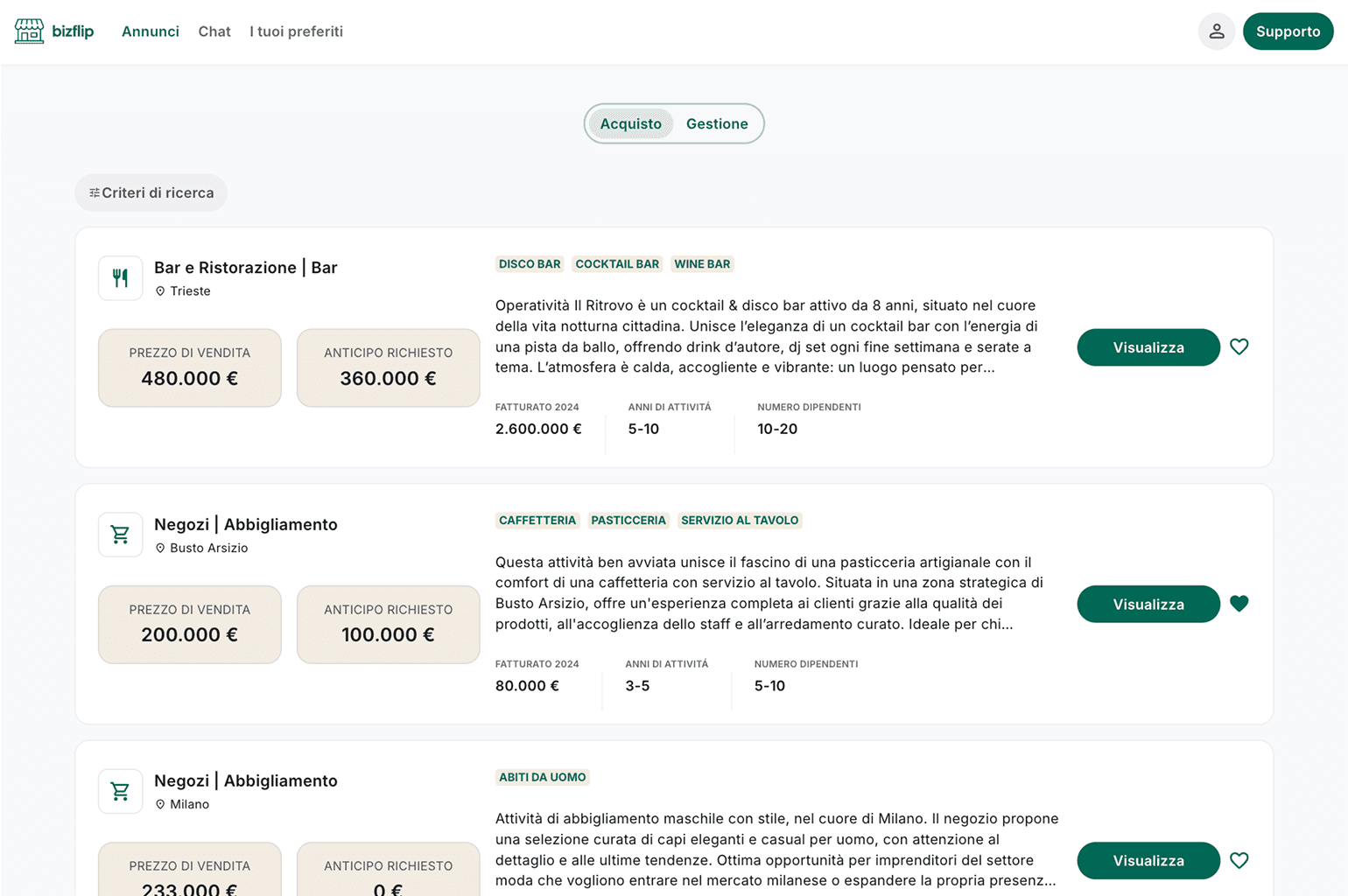Open I tuoi preferiti page
1348x896 pixels.
coord(296,31)
